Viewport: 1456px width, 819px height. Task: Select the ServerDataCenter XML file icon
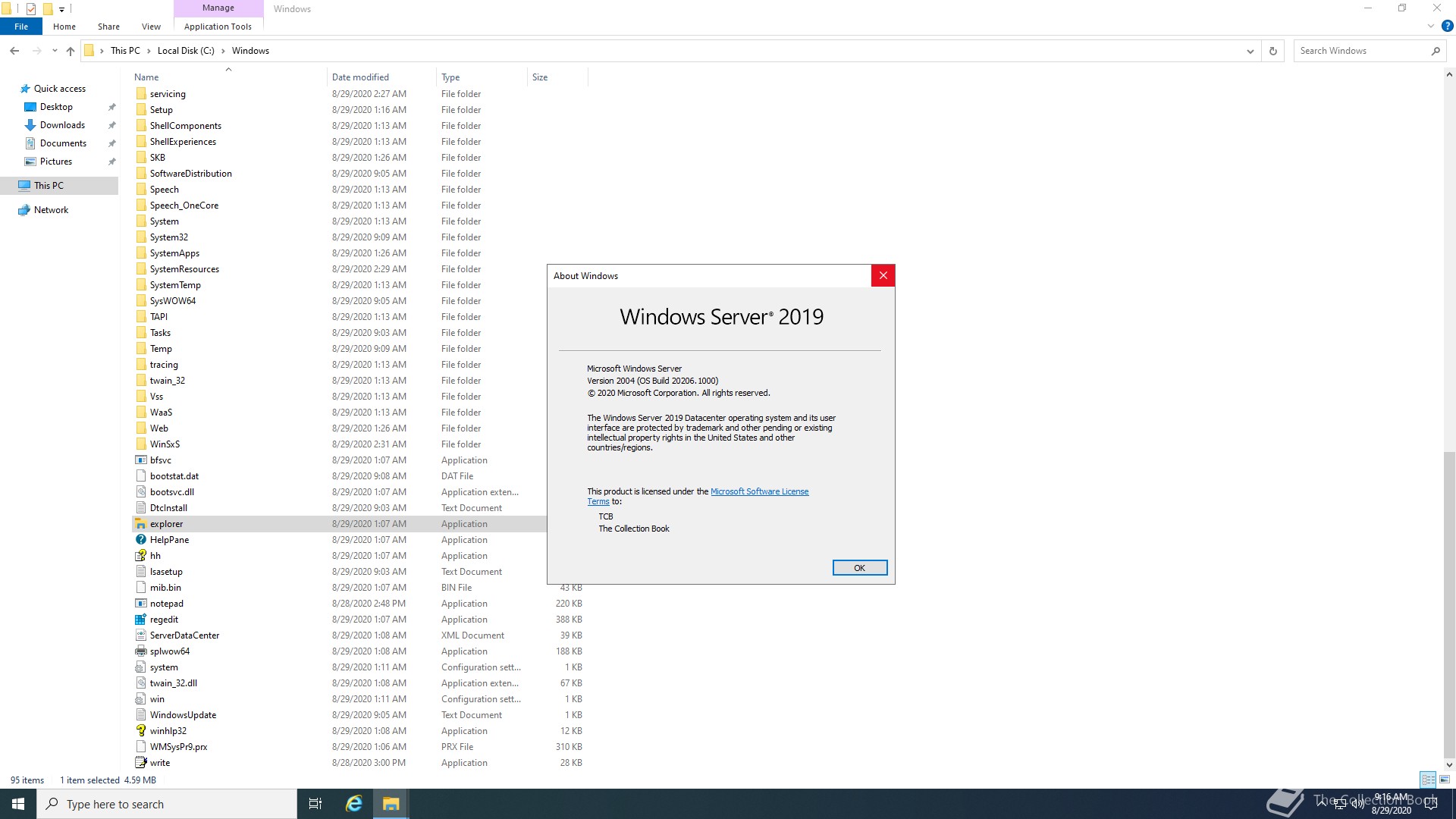coord(141,635)
